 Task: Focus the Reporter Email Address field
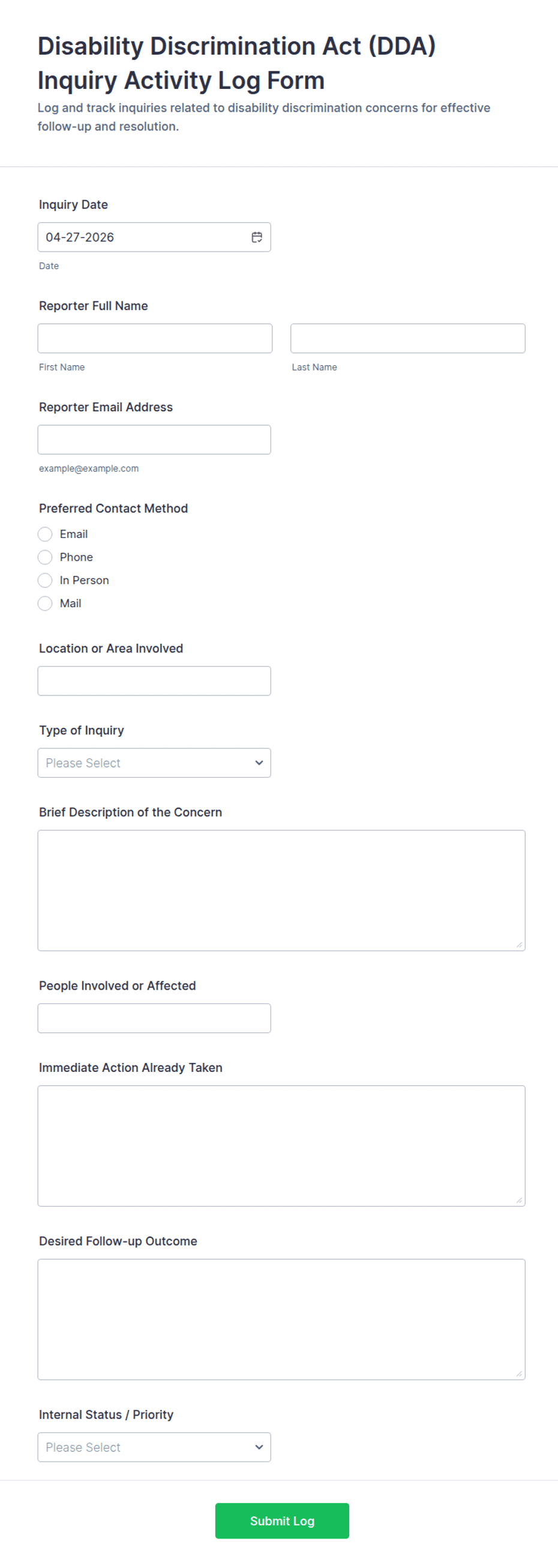[154, 440]
